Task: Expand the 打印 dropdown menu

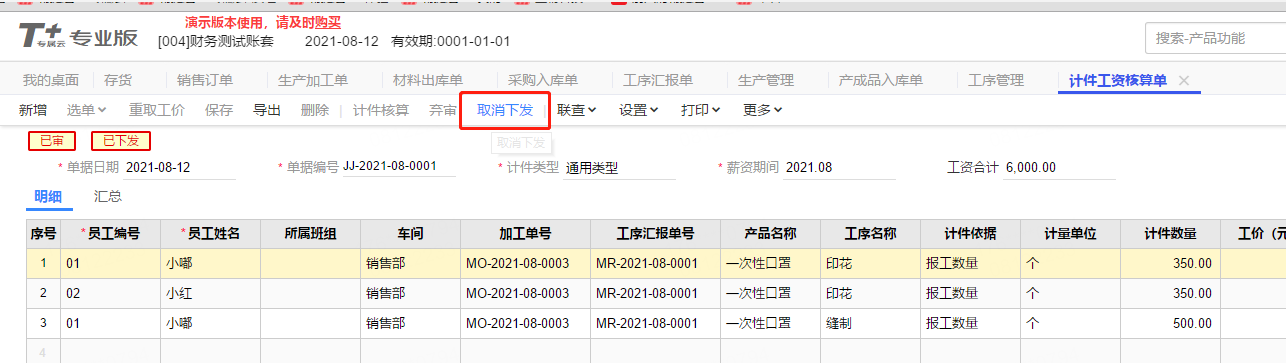Action: click(x=701, y=110)
